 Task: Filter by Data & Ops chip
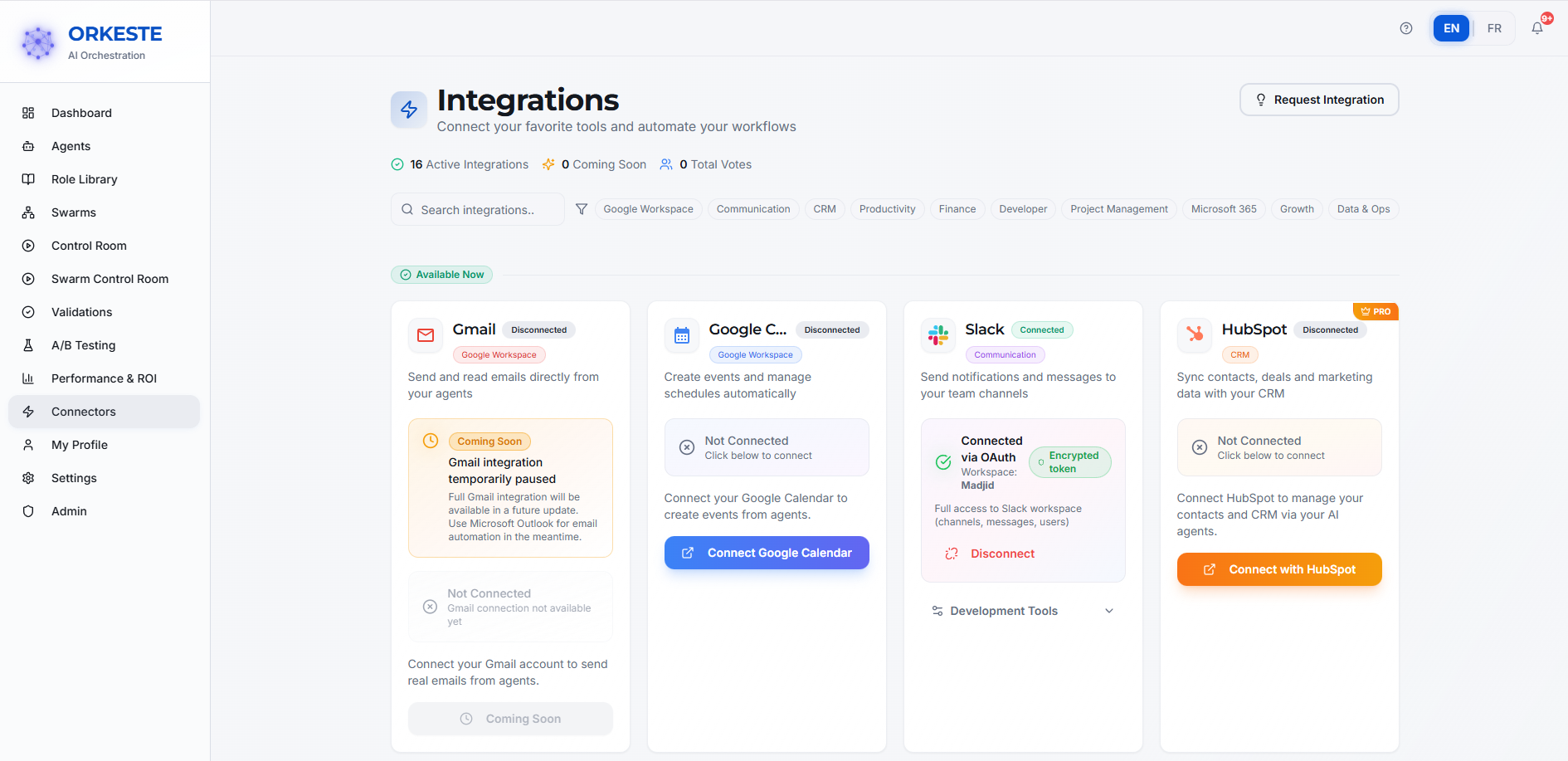tap(1363, 209)
